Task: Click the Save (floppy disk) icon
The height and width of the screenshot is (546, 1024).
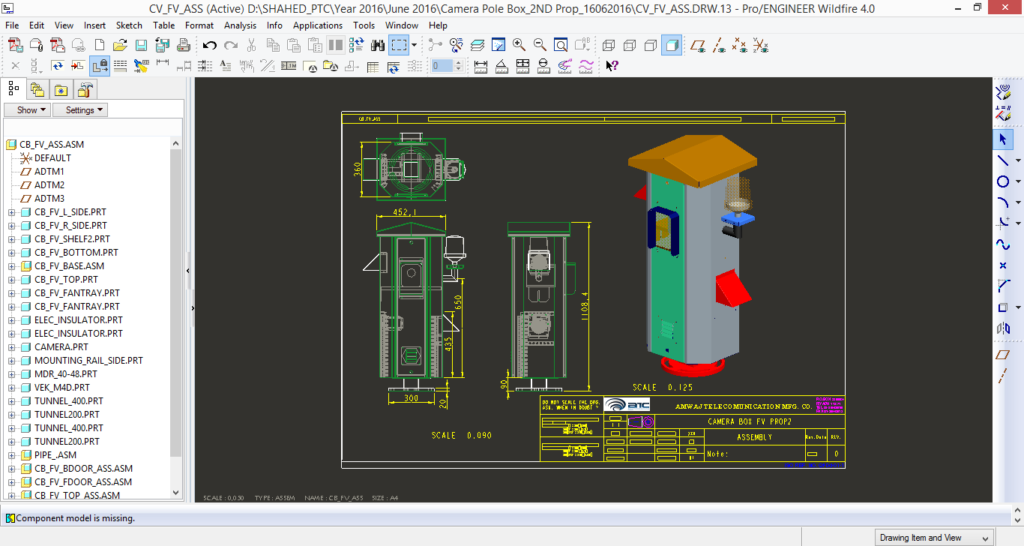Action: (x=141, y=45)
